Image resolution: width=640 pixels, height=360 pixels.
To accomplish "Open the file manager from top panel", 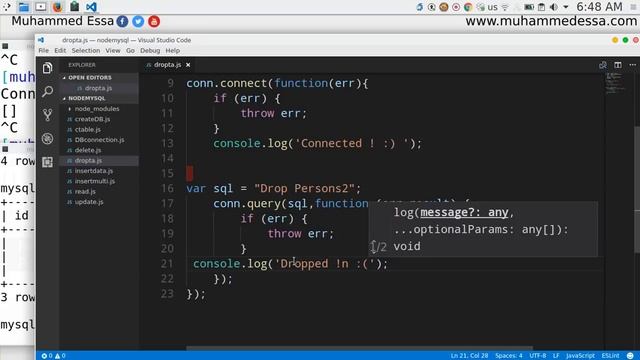I will (24, 7).
